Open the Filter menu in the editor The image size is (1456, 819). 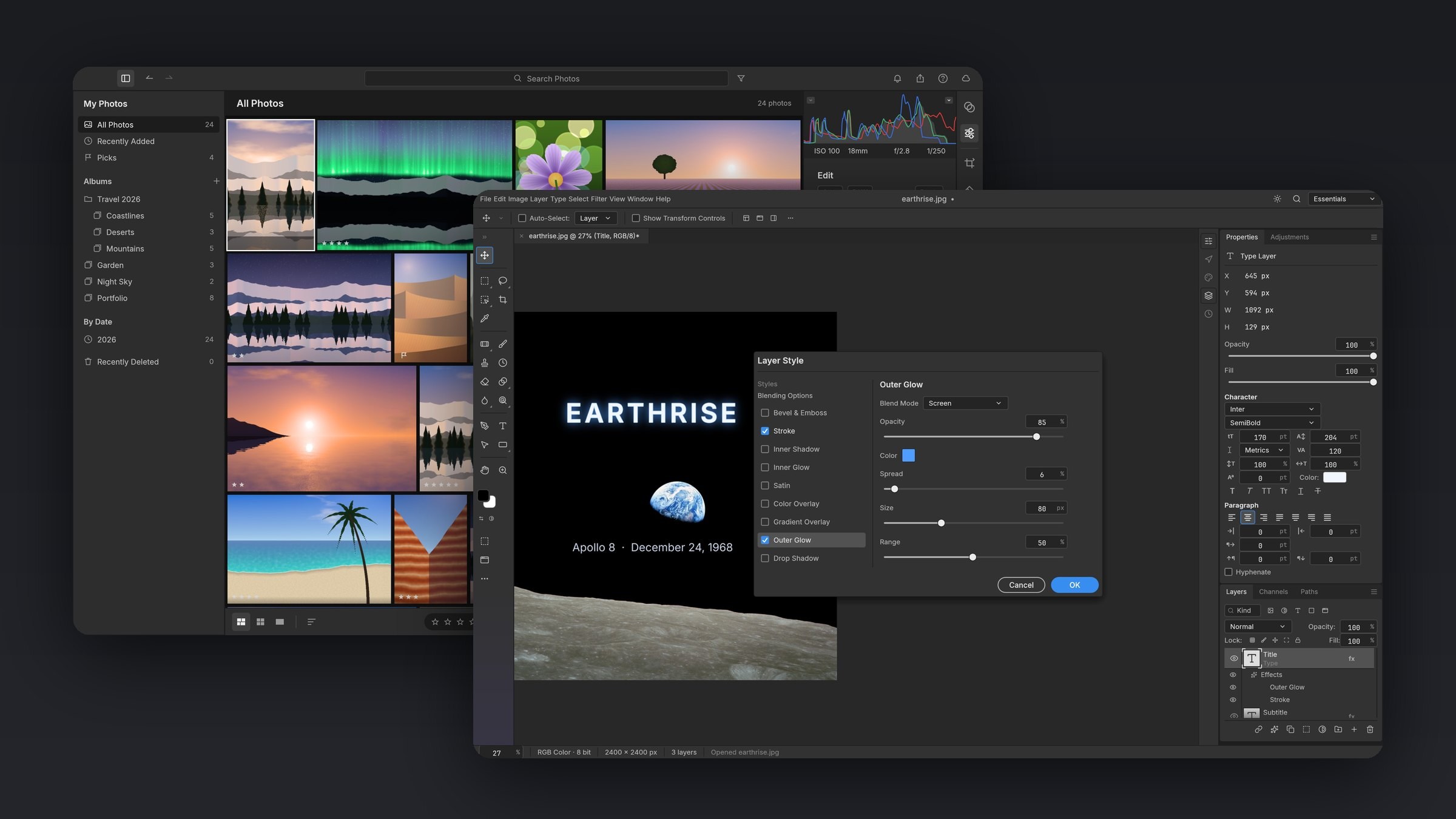(598, 199)
